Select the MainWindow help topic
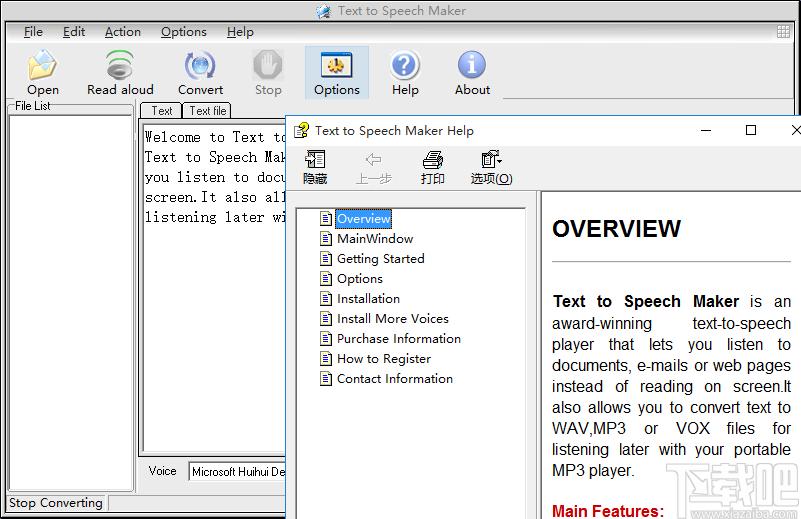 pos(375,239)
